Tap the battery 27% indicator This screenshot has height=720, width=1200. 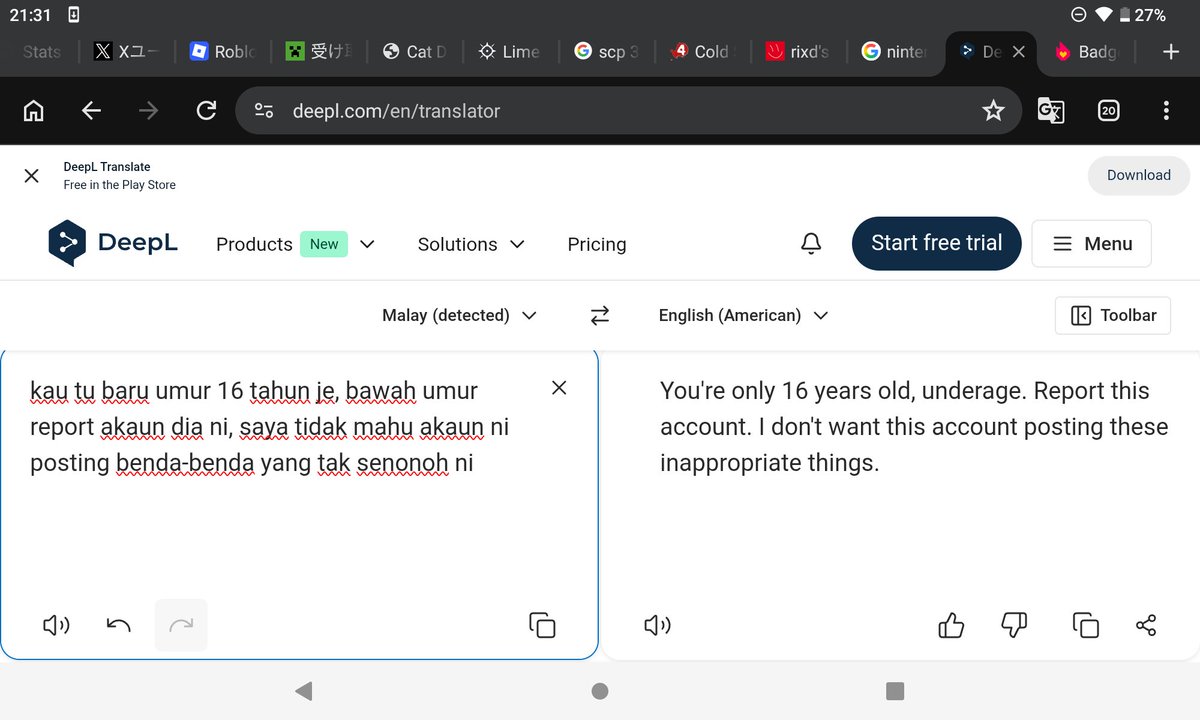[1142, 15]
